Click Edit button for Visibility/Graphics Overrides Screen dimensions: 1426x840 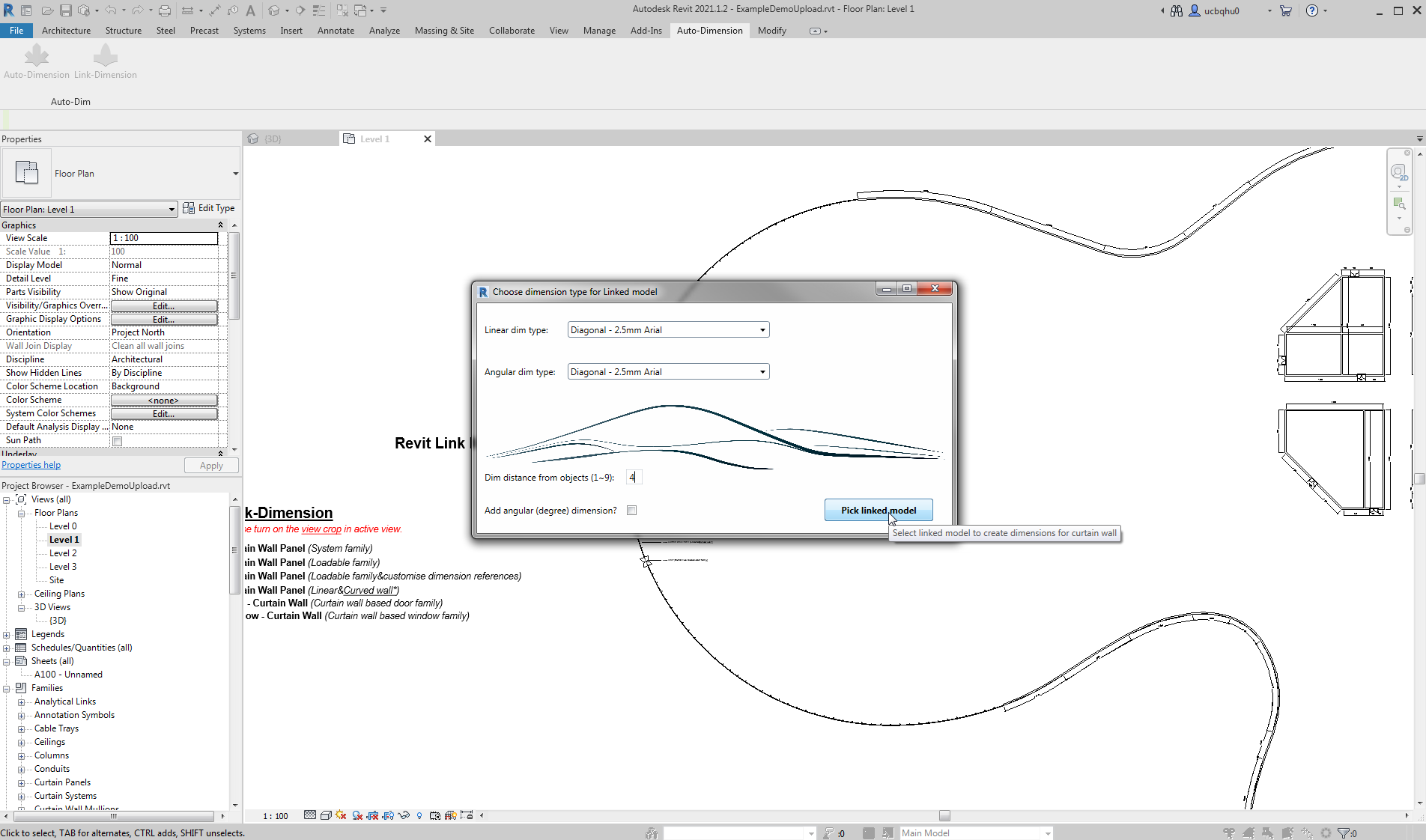(x=164, y=306)
